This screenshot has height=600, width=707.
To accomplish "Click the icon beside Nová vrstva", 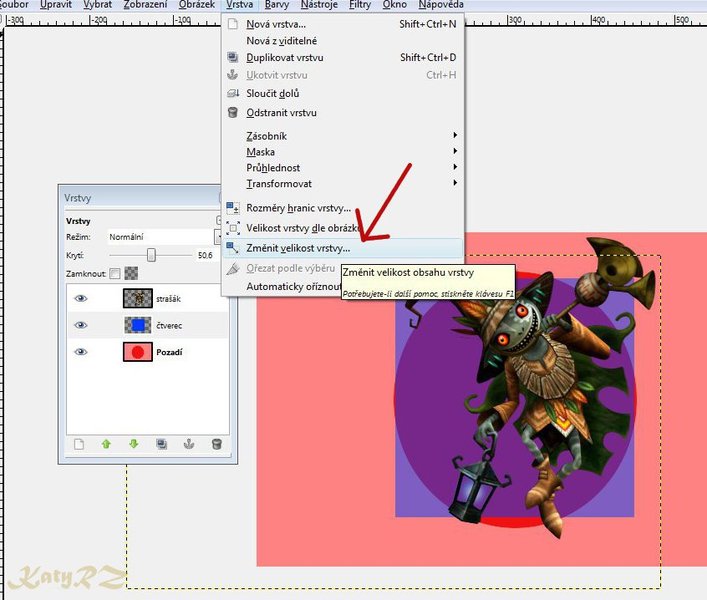I will pos(233,24).
